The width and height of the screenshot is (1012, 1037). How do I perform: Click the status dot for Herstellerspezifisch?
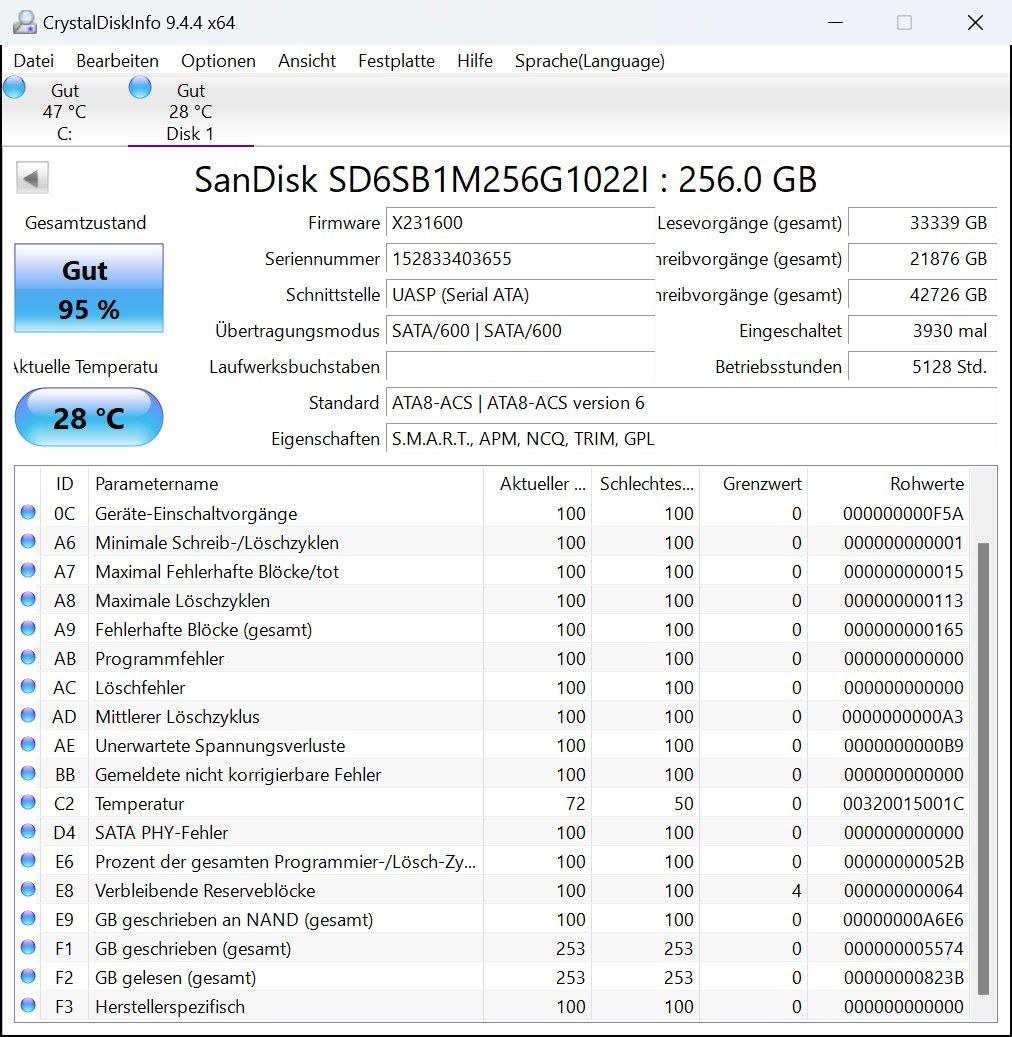click(x=28, y=1006)
